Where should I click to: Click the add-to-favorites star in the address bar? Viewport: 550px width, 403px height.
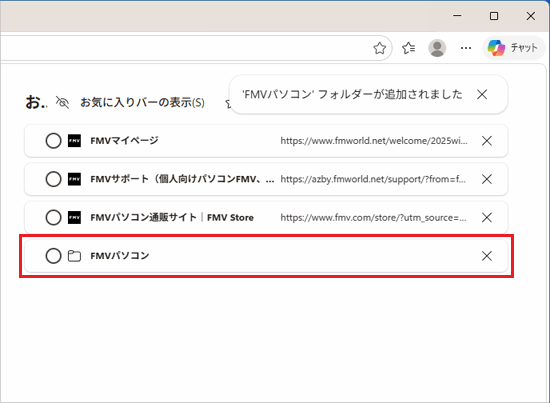pyautogui.click(x=379, y=48)
